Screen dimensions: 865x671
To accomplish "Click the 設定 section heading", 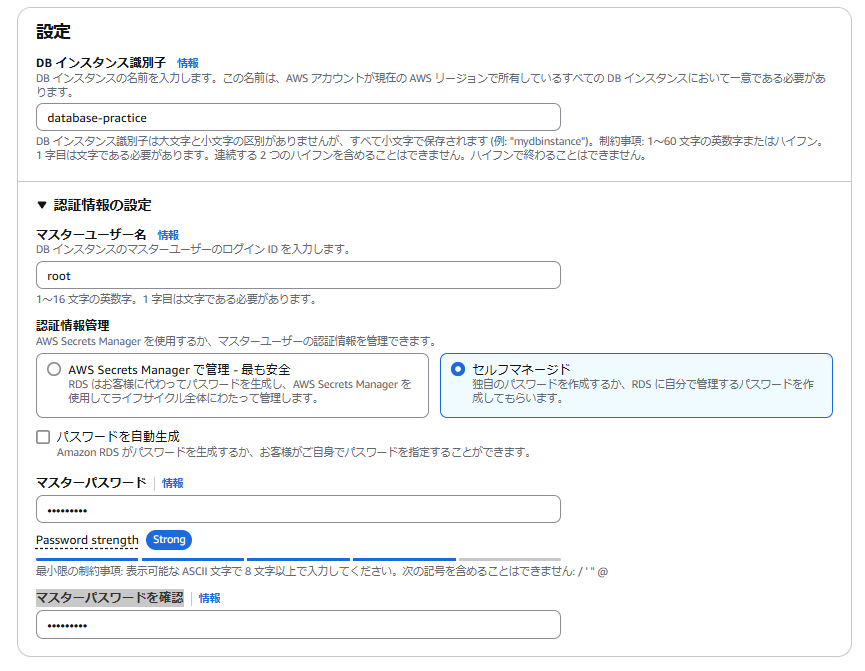I will coord(49,31).
